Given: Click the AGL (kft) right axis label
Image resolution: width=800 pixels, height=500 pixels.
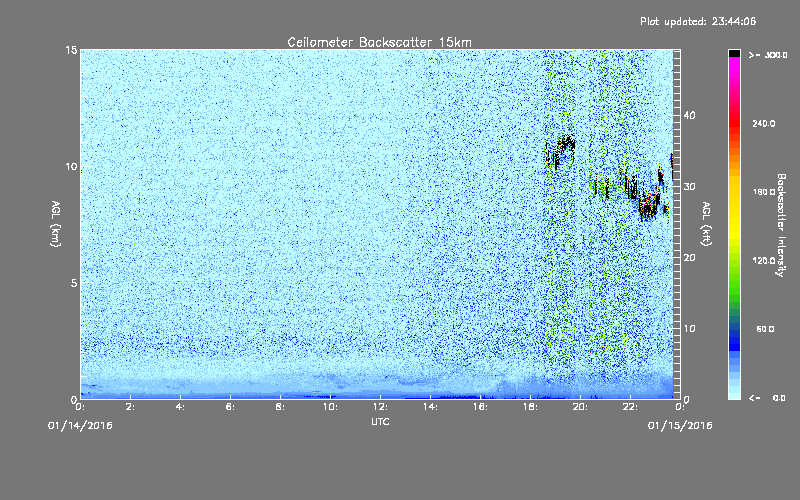Looking at the screenshot, I should (706, 224).
